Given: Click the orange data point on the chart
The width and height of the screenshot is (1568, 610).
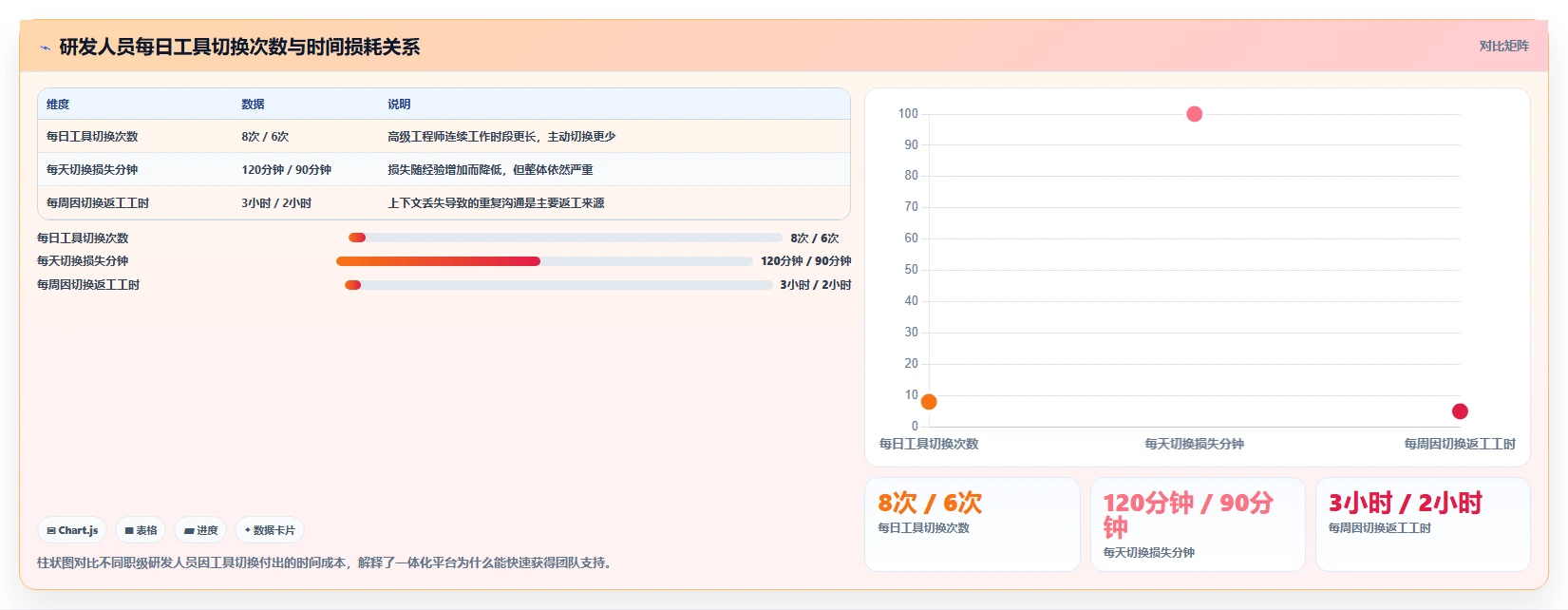Looking at the screenshot, I should coord(929,402).
